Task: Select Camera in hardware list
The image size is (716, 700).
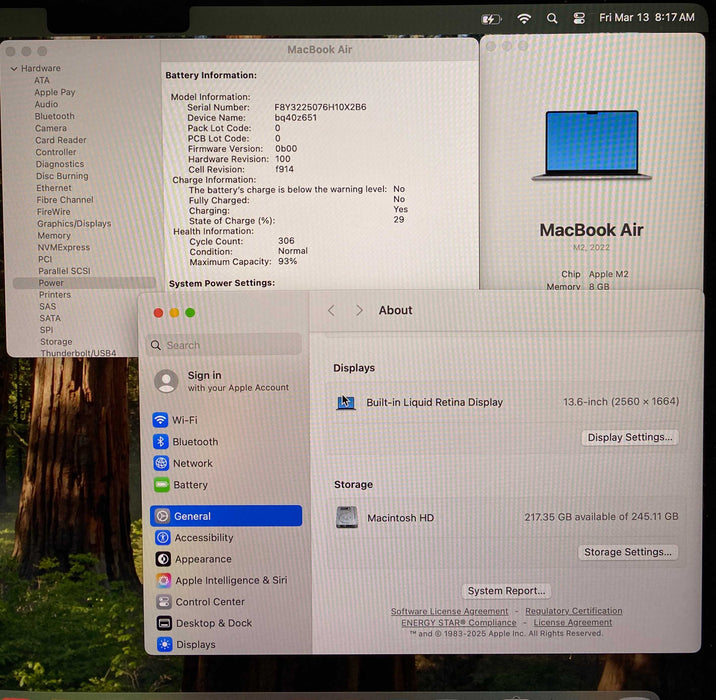Action: coord(51,128)
